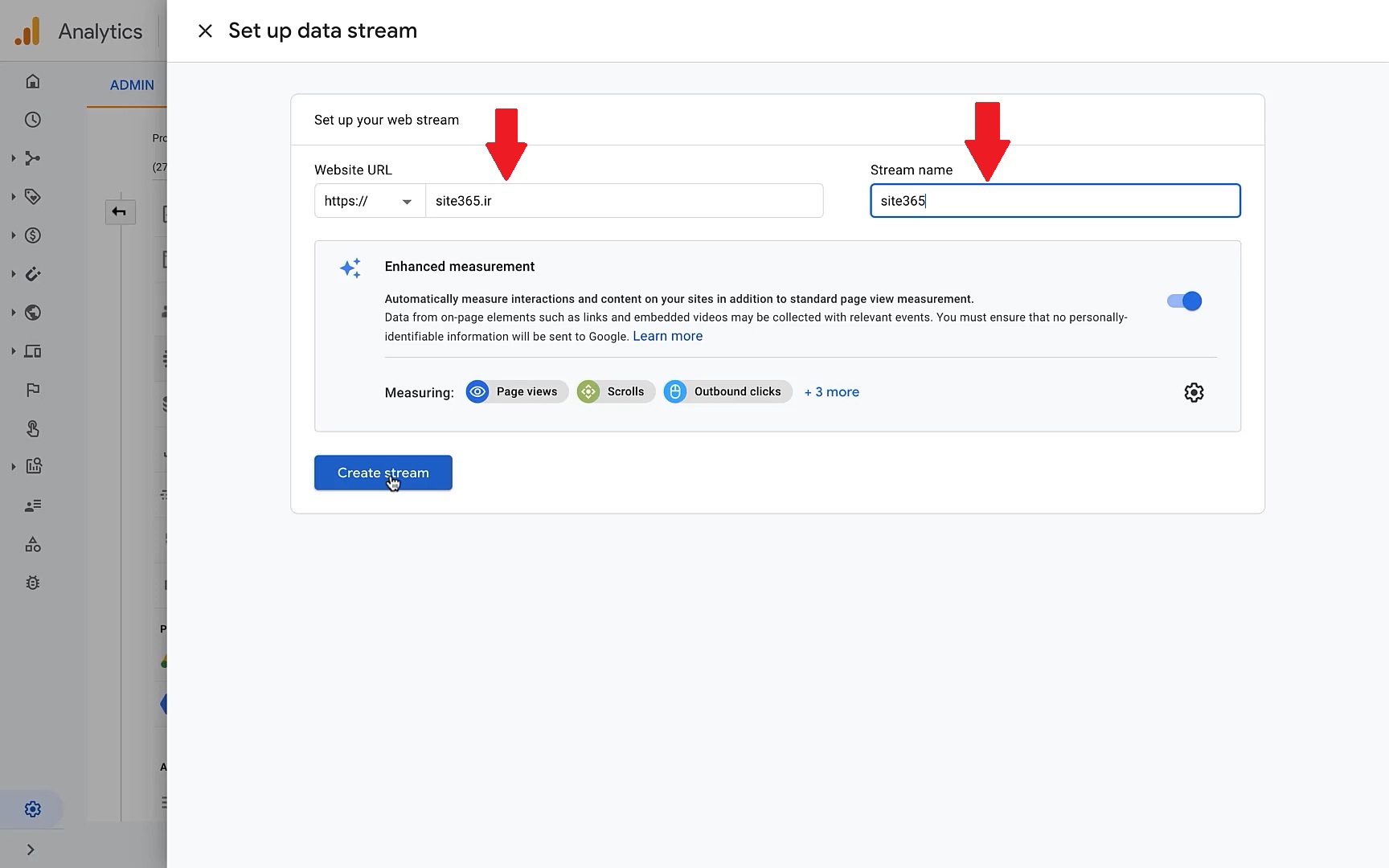
Task: Click the + 3 more link
Action: pos(831,392)
